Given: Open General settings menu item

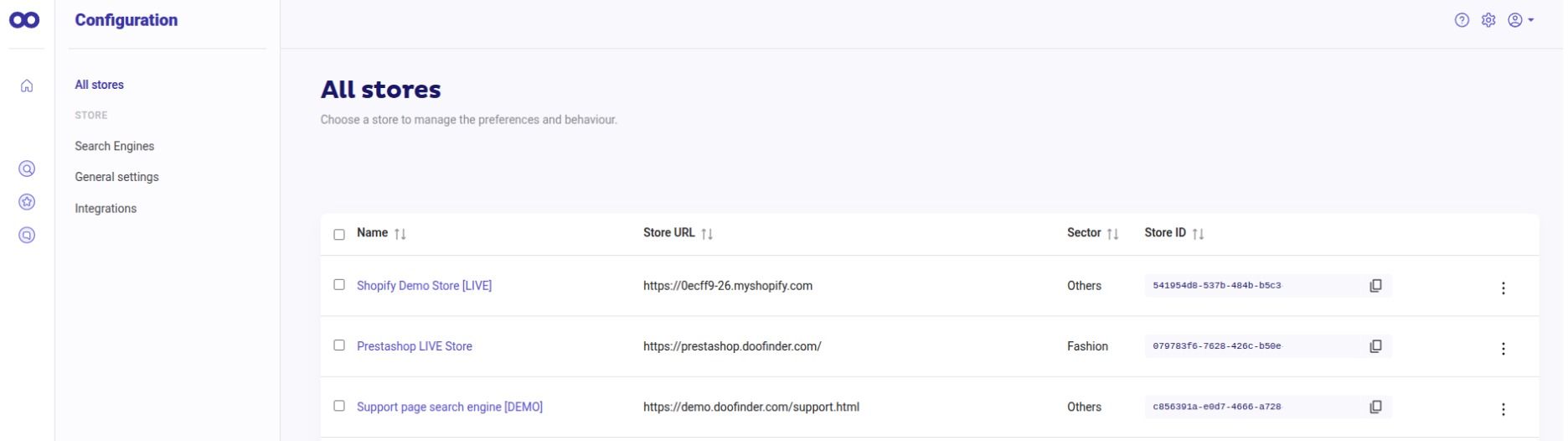Looking at the screenshot, I should pos(116,177).
